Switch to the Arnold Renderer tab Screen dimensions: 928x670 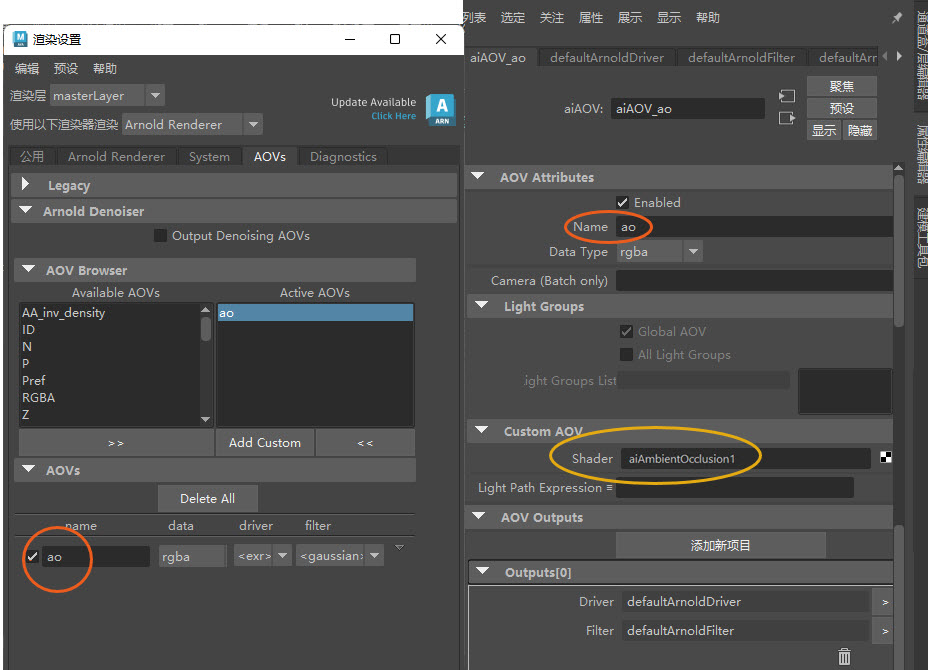point(116,156)
